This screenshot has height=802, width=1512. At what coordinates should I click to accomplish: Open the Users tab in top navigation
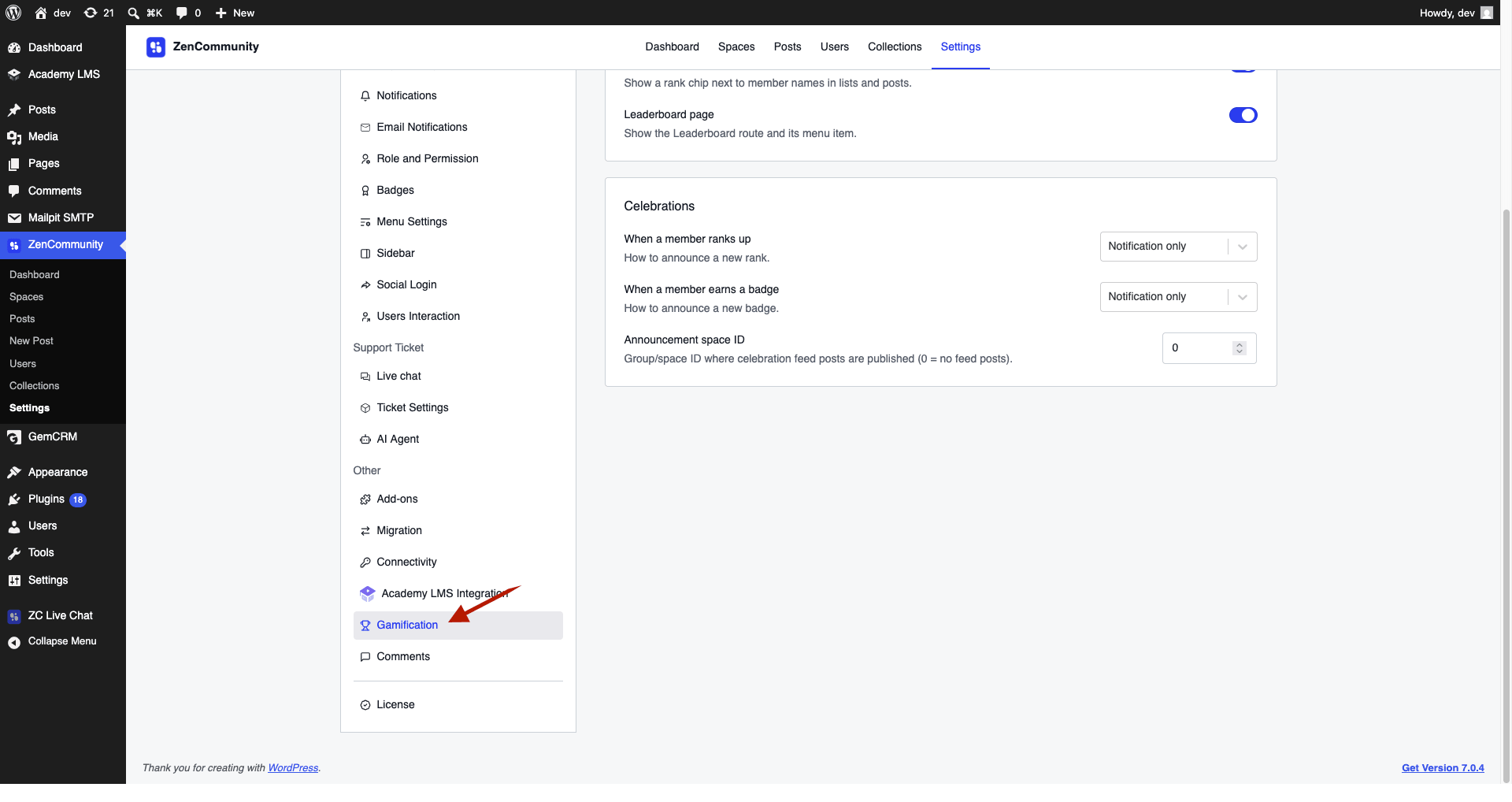tap(835, 46)
